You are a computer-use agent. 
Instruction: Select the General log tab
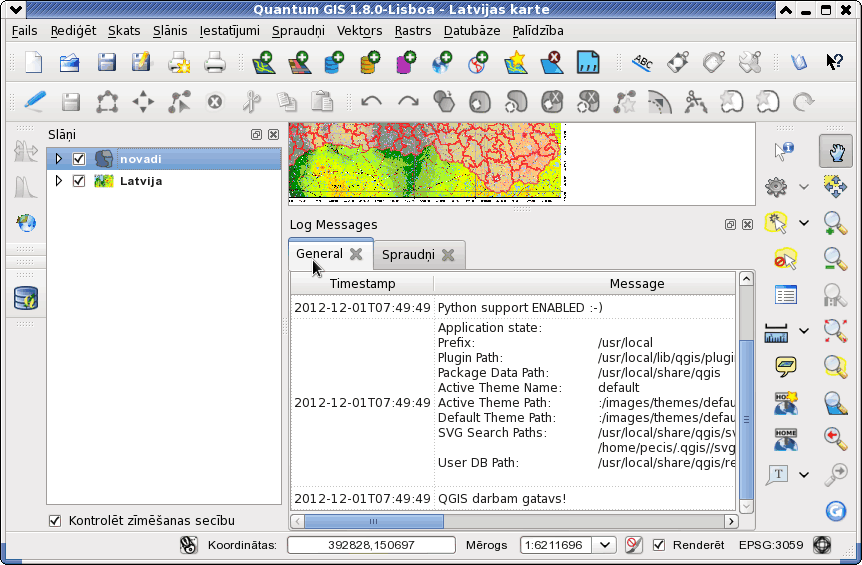click(x=319, y=254)
